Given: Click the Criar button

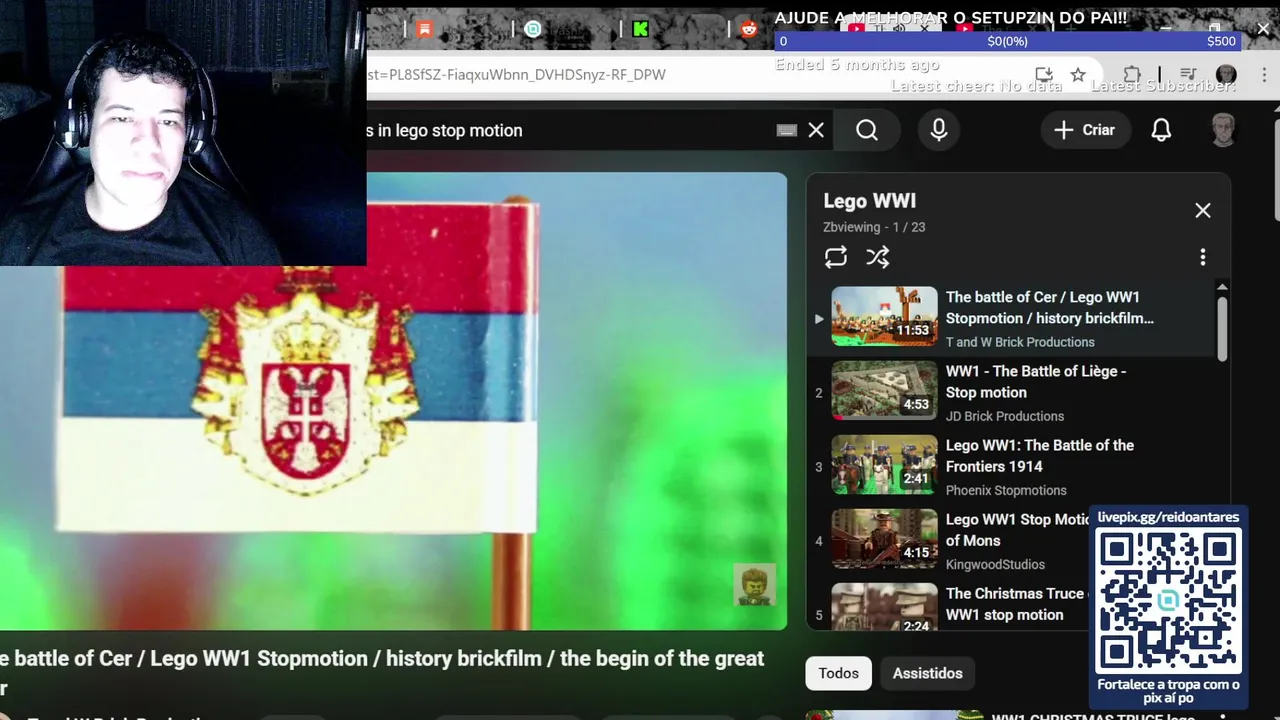Looking at the screenshot, I should (1084, 130).
